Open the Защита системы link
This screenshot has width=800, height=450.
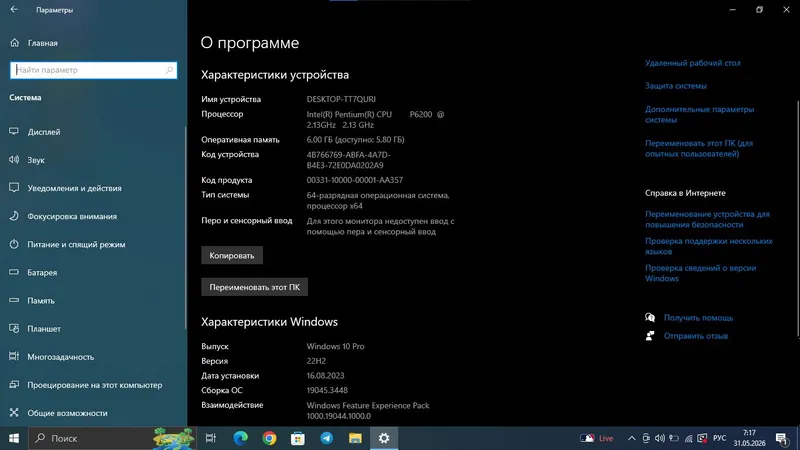click(676, 86)
